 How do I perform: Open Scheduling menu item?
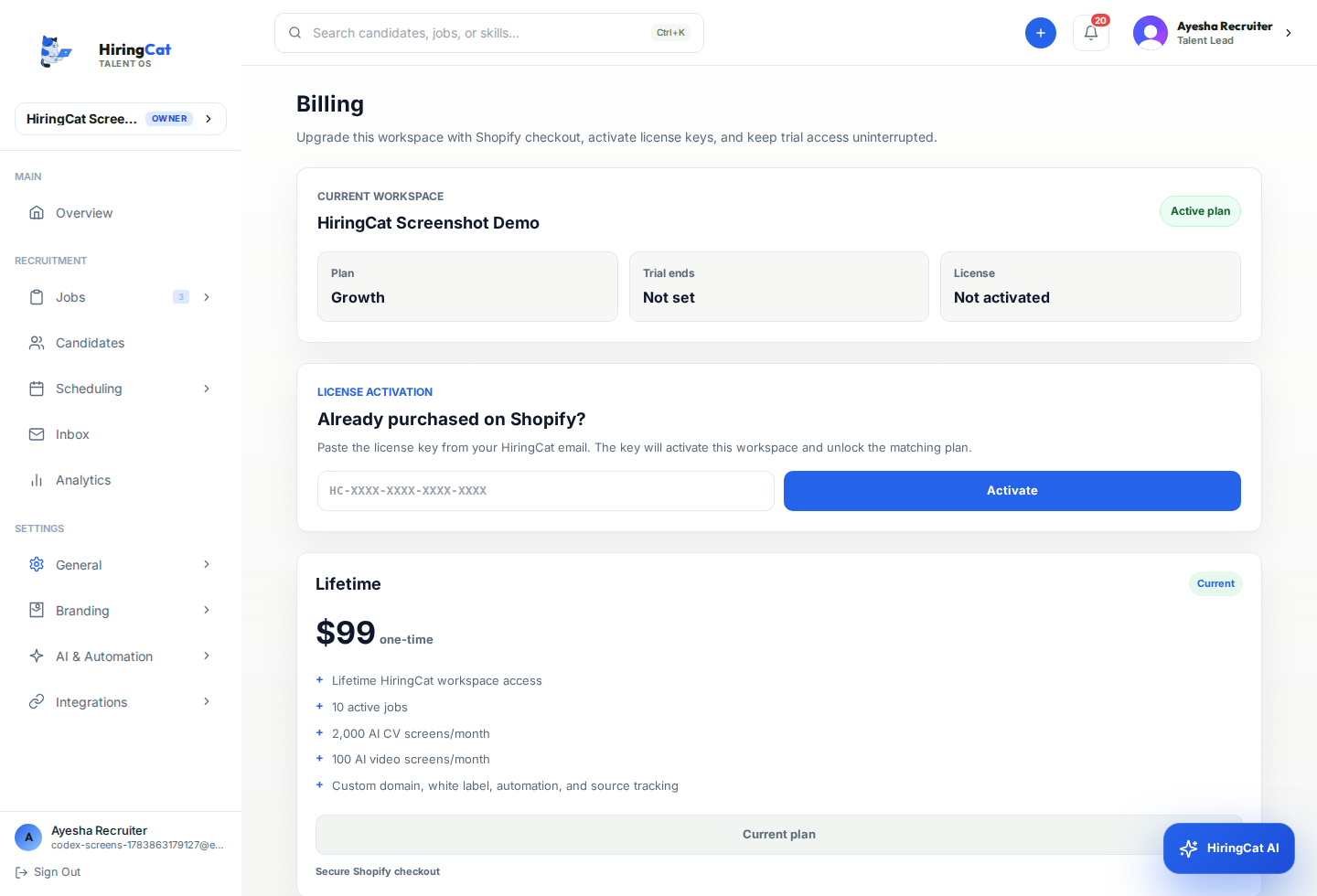coord(121,389)
